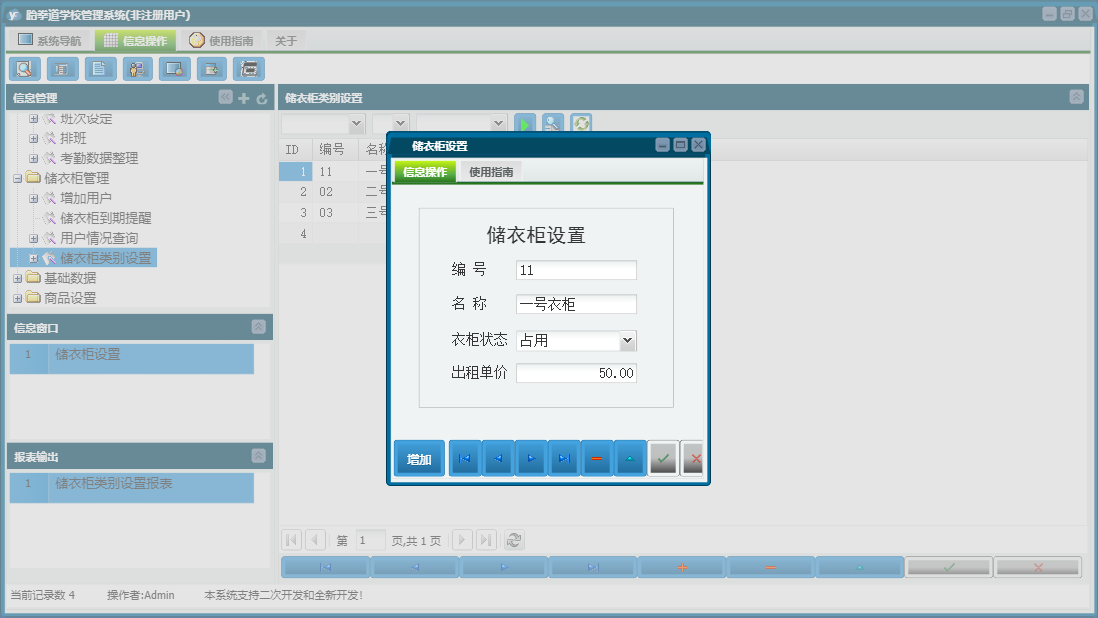The image size is (1098, 618).
Task: Run the query with the green play icon
Action: (x=525, y=123)
